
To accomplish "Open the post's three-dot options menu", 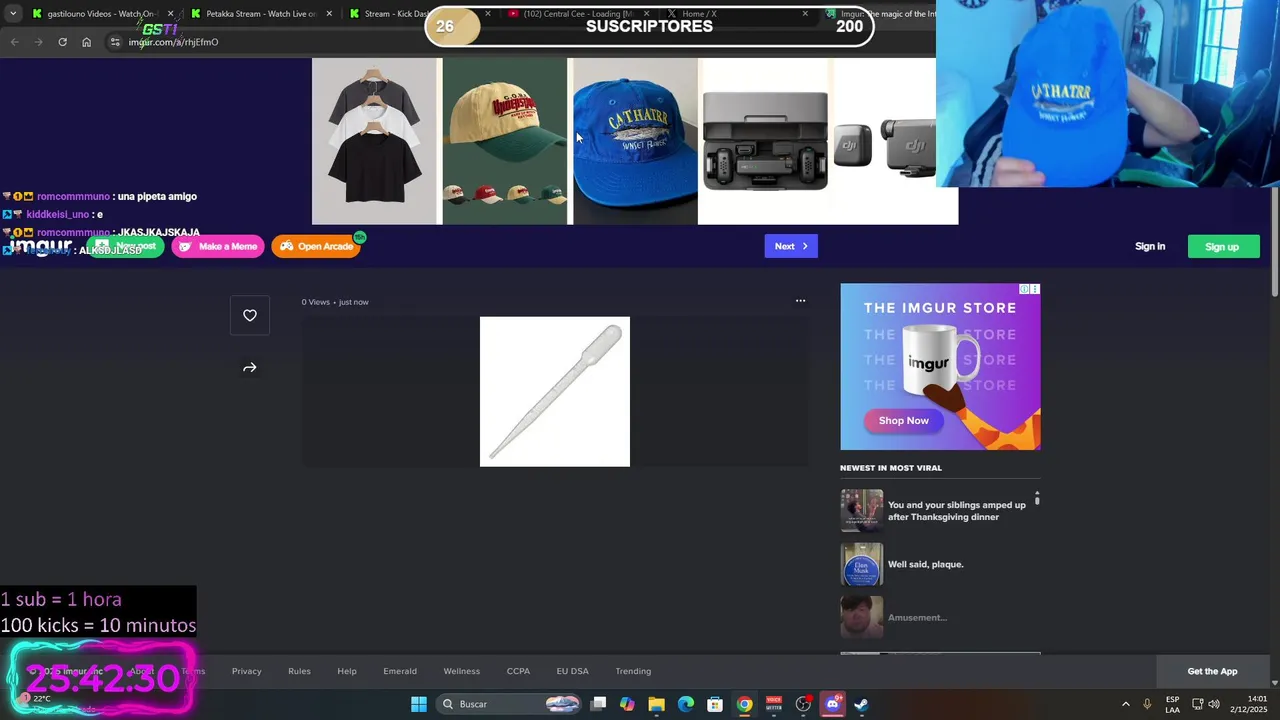I will (x=800, y=301).
